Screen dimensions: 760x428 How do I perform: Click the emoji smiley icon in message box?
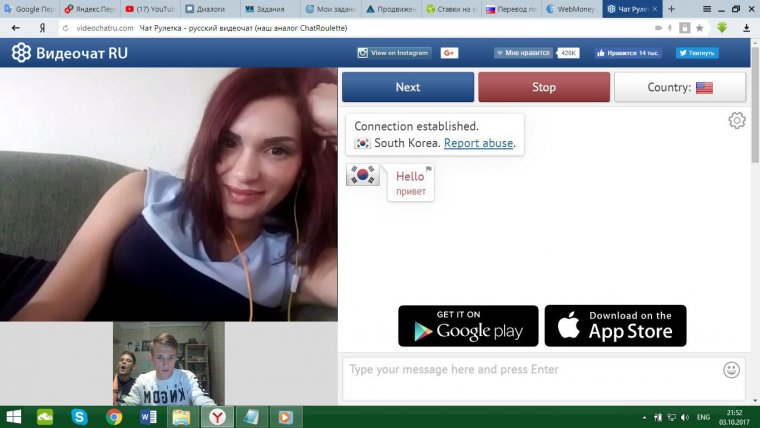731,370
